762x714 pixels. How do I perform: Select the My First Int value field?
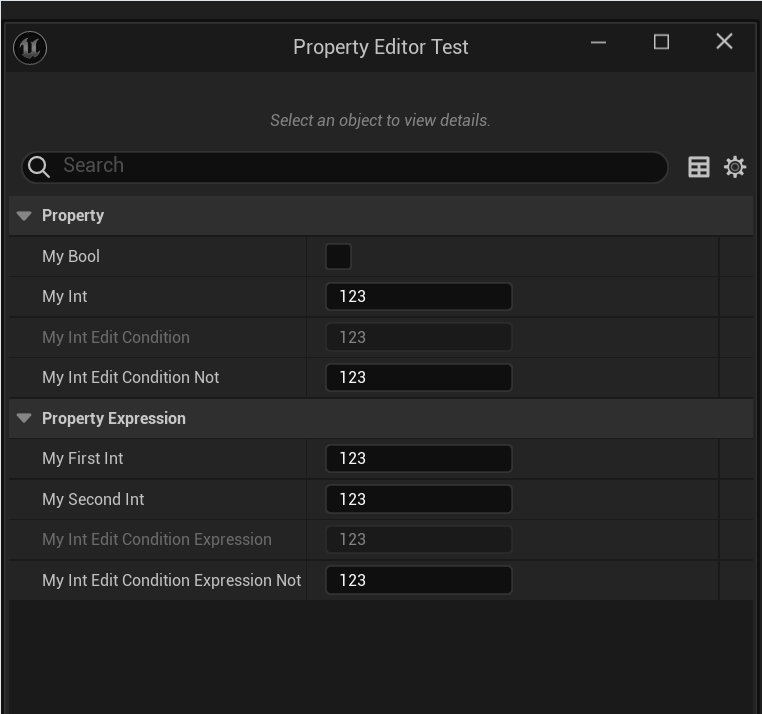coord(418,459)
